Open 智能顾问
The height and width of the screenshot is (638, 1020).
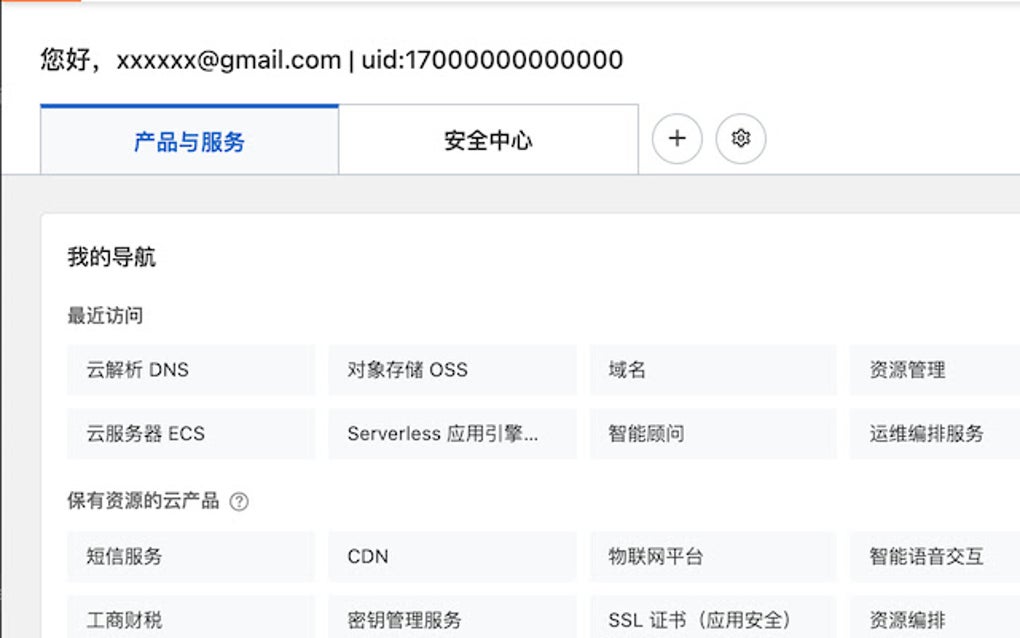click(x=713, y=434)
